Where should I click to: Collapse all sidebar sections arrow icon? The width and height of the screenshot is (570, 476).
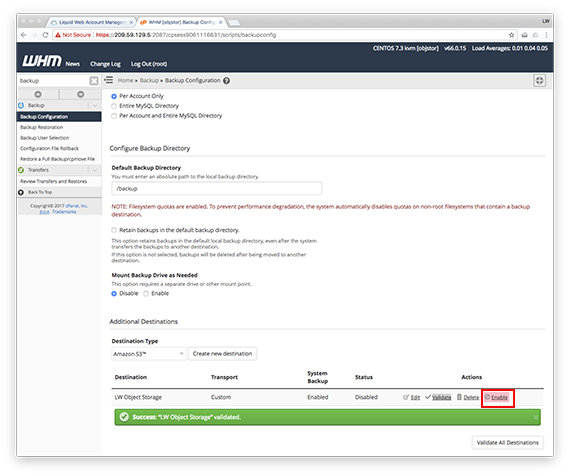tap(38, 94)
